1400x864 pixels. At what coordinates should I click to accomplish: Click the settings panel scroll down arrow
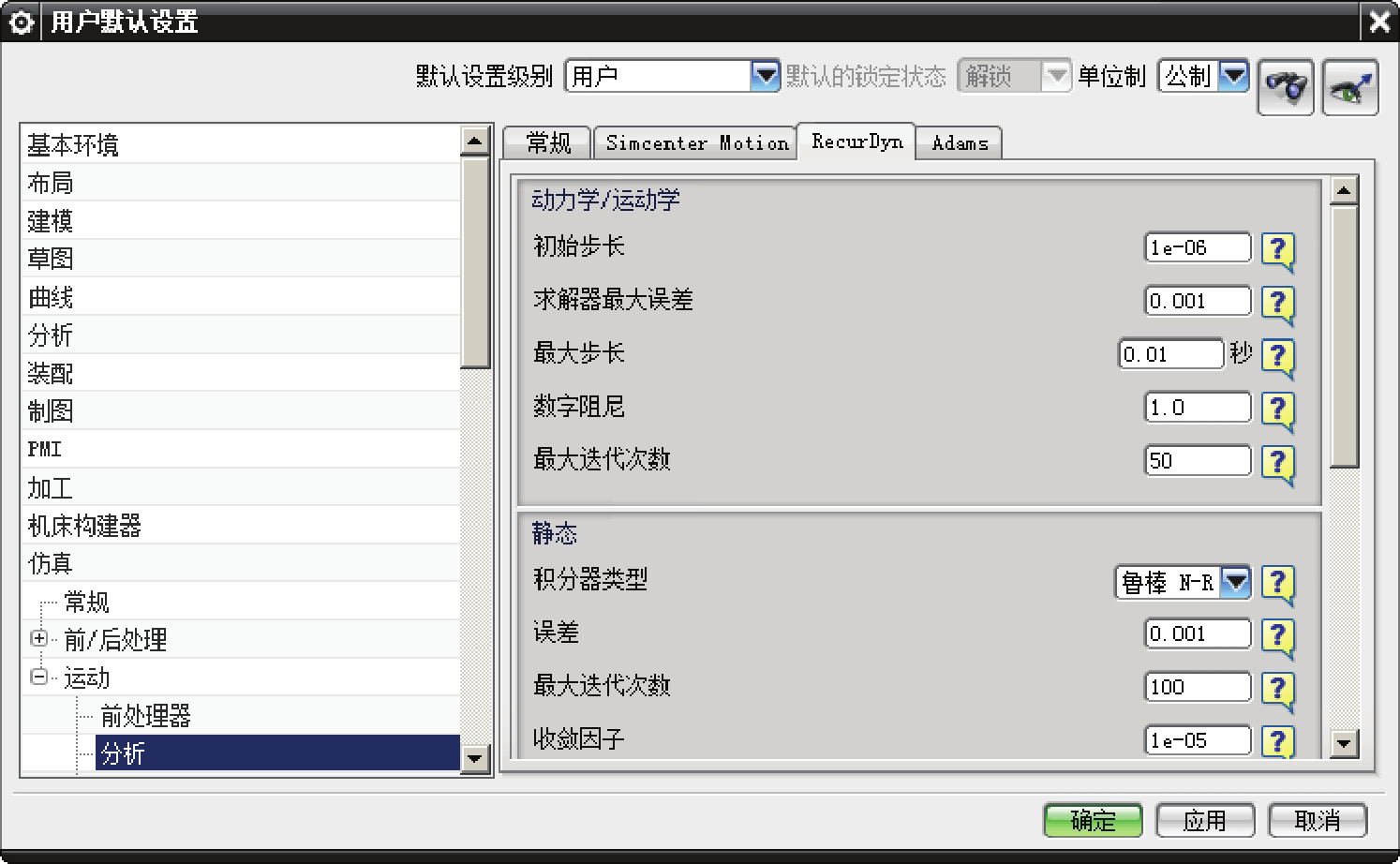pyautogui.click(x=1344, y=744)
